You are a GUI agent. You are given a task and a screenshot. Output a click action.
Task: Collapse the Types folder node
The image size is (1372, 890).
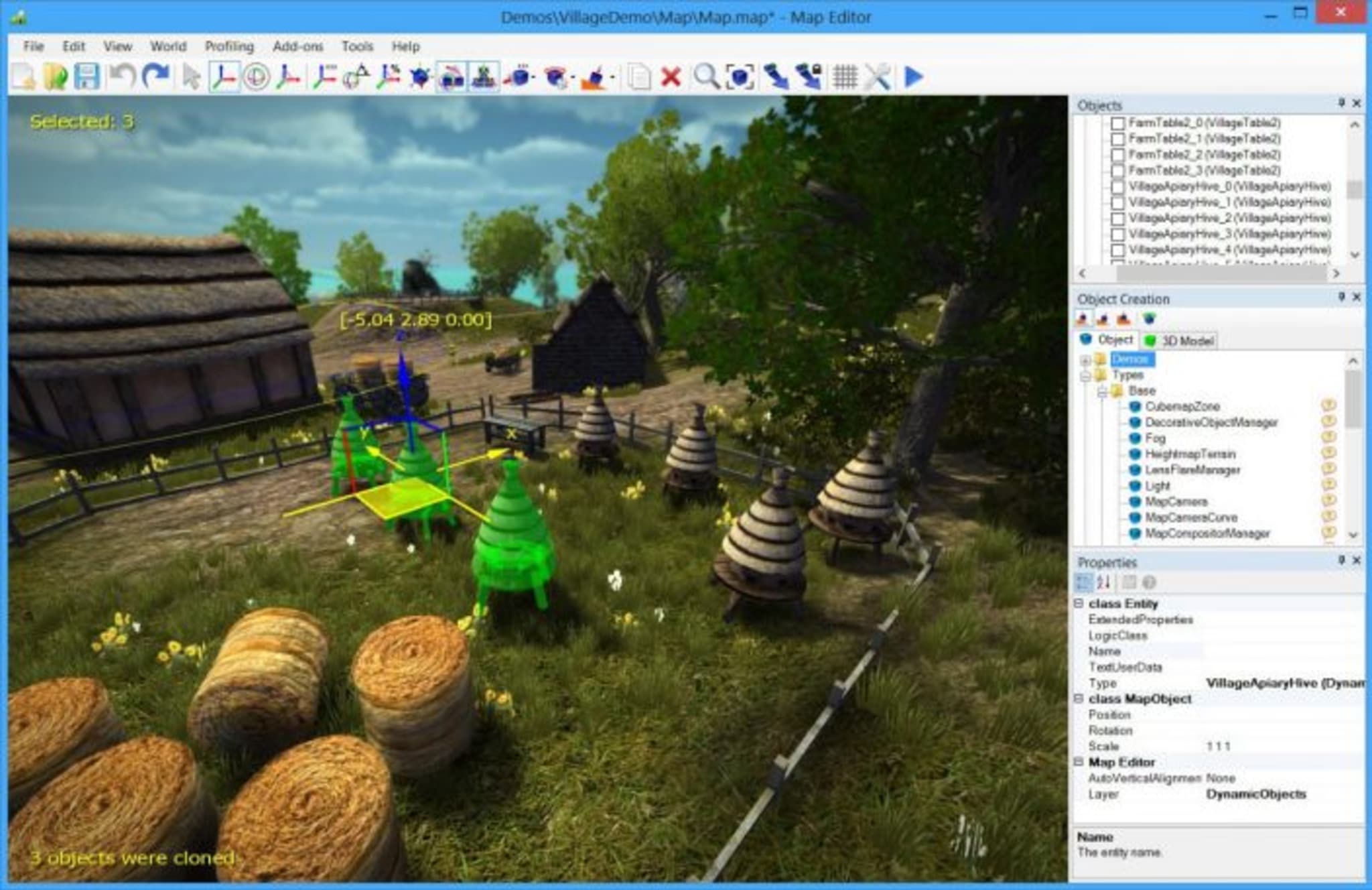coord(1085,376)
